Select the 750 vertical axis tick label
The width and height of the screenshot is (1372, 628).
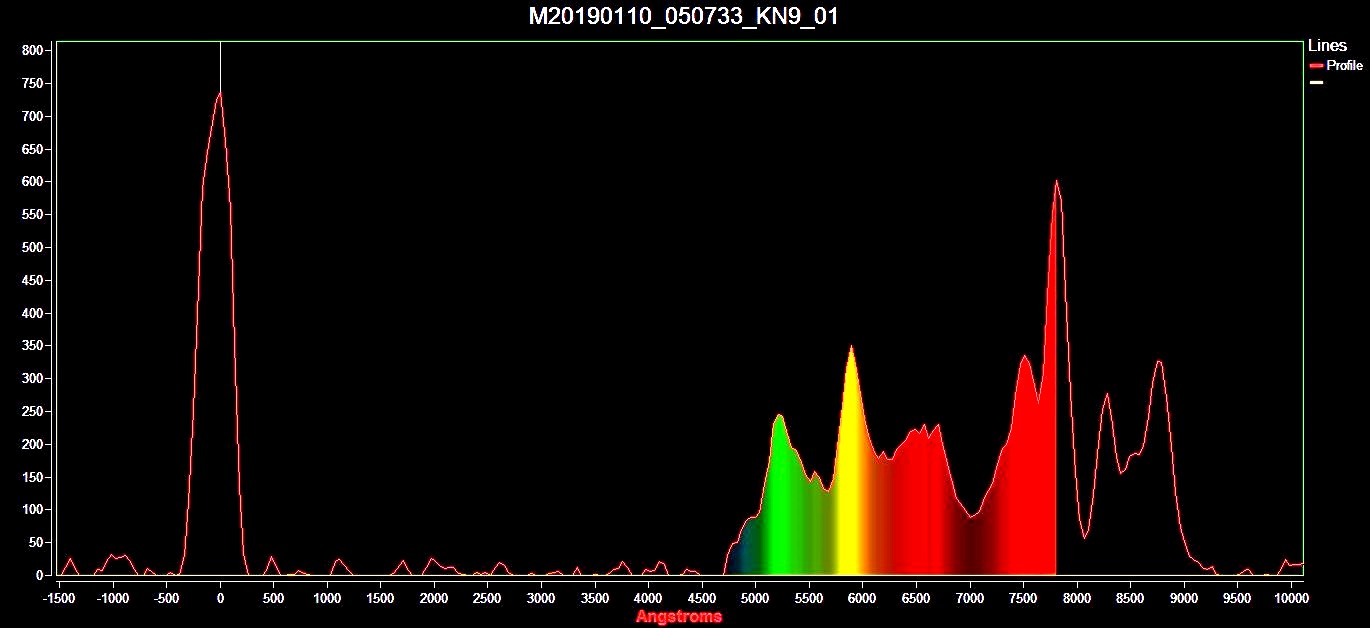point(33,83)
